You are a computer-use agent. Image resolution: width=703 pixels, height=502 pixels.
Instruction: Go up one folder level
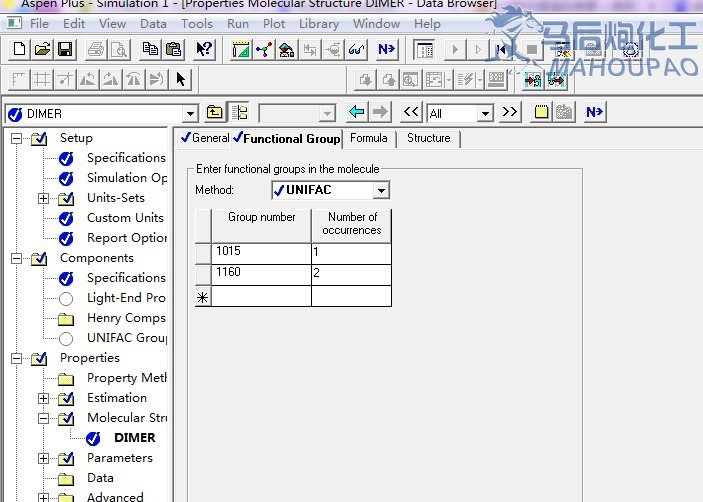[x=214, y=112]
